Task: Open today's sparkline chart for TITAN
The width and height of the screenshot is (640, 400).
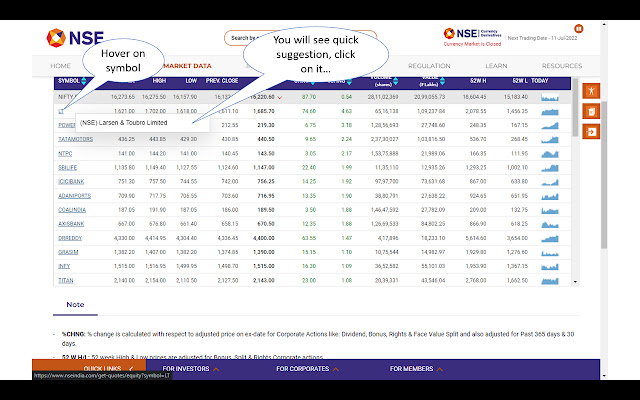Action: tap(549, 281)
